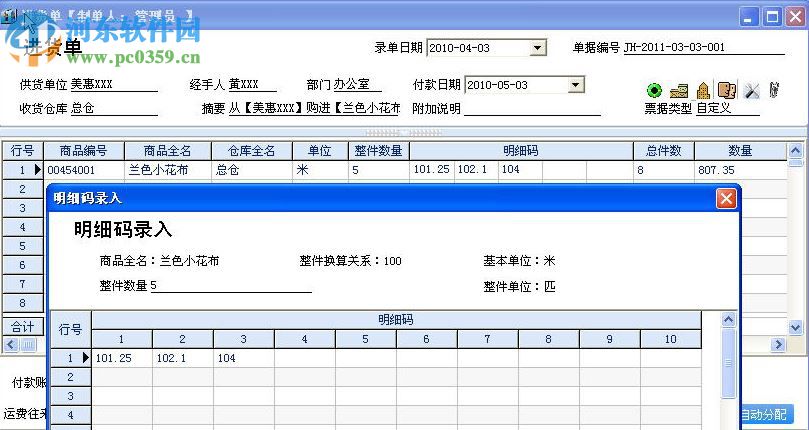Click main table horizontal scroll right arrow
The image size is (809, 430).
pos(779,344)
